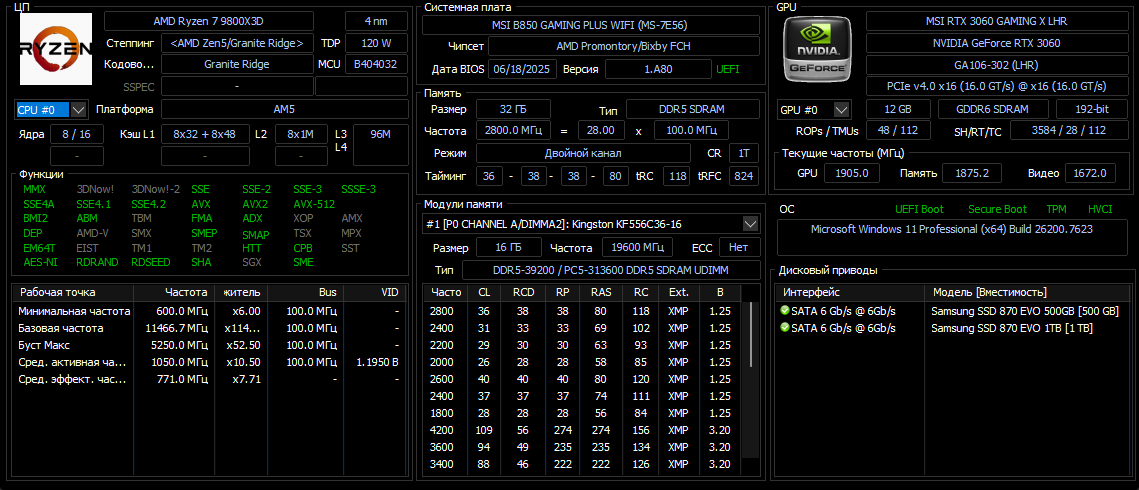Image resolution: width=1139 pixels, height=490 pixels.
Task: Select the 'Базовая частота' row
Action: 208,327
